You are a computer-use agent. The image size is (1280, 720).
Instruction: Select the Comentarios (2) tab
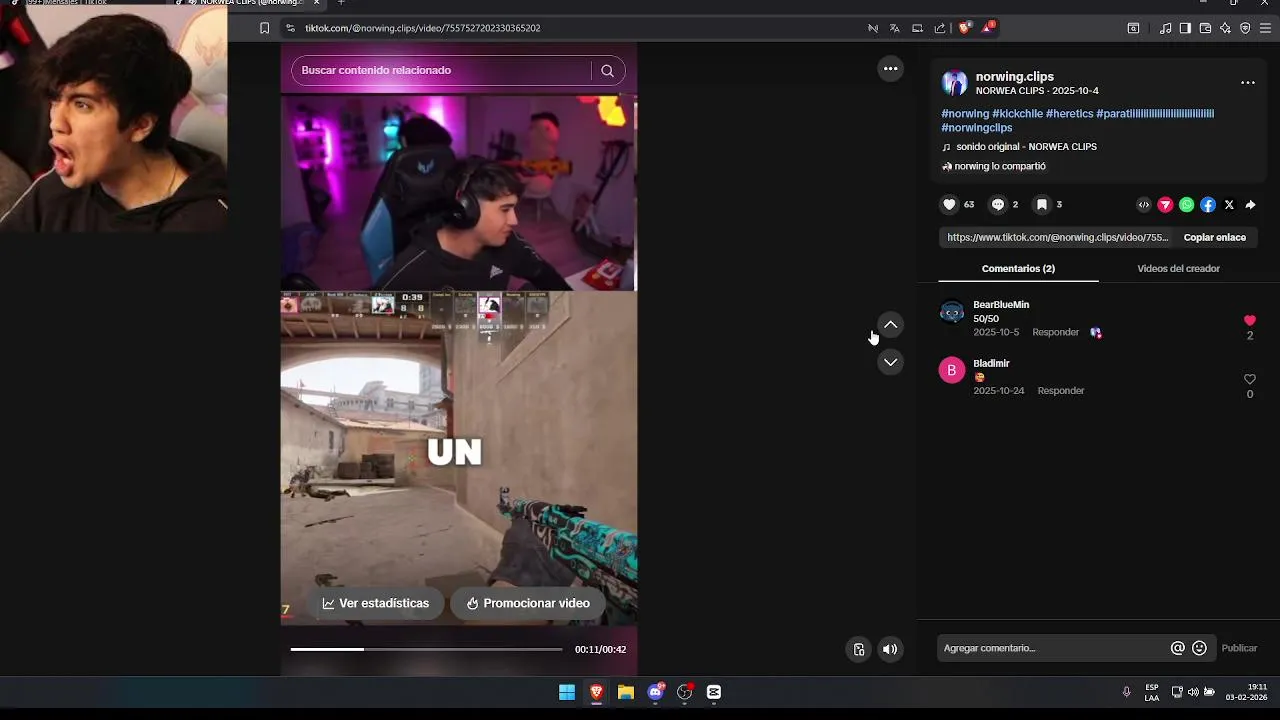(x=1018, y=269)
